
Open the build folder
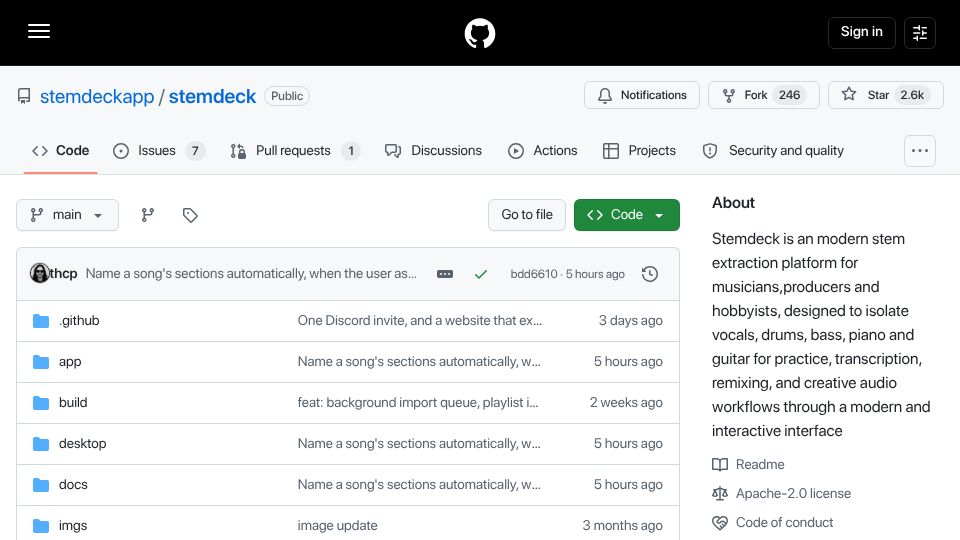coord(73,403)
